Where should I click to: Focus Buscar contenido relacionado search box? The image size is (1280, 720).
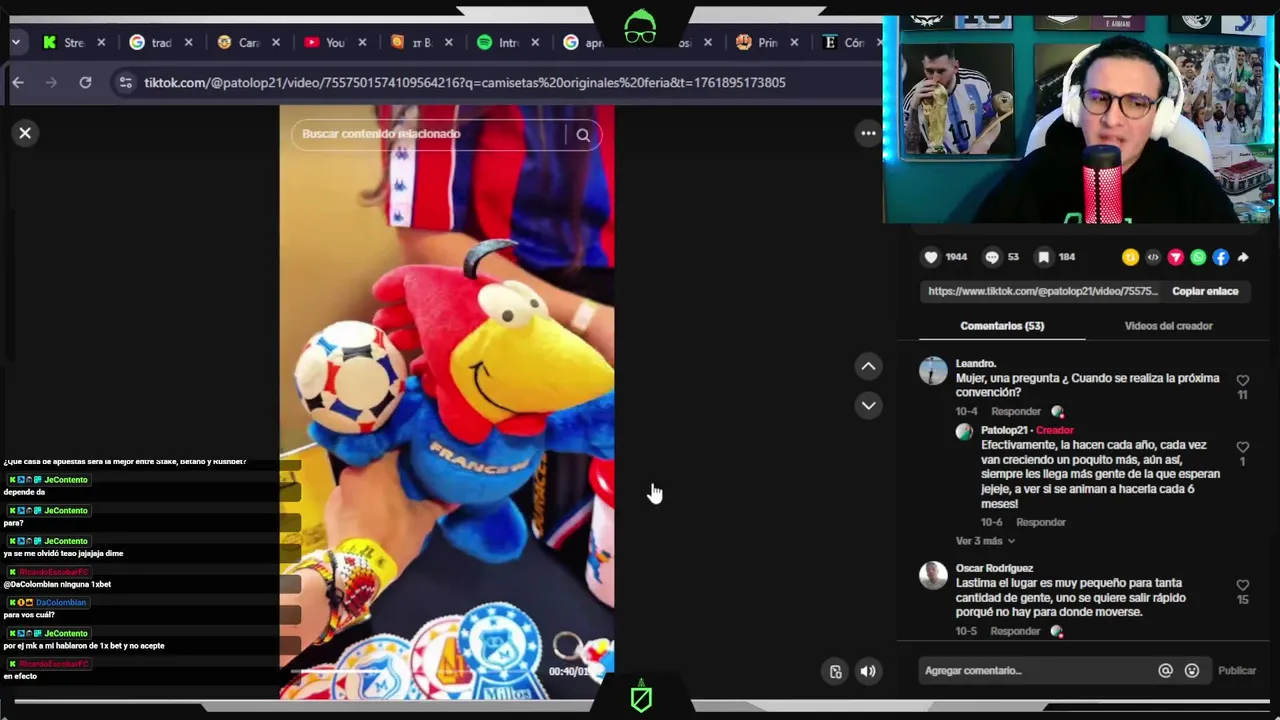point(428,134)
